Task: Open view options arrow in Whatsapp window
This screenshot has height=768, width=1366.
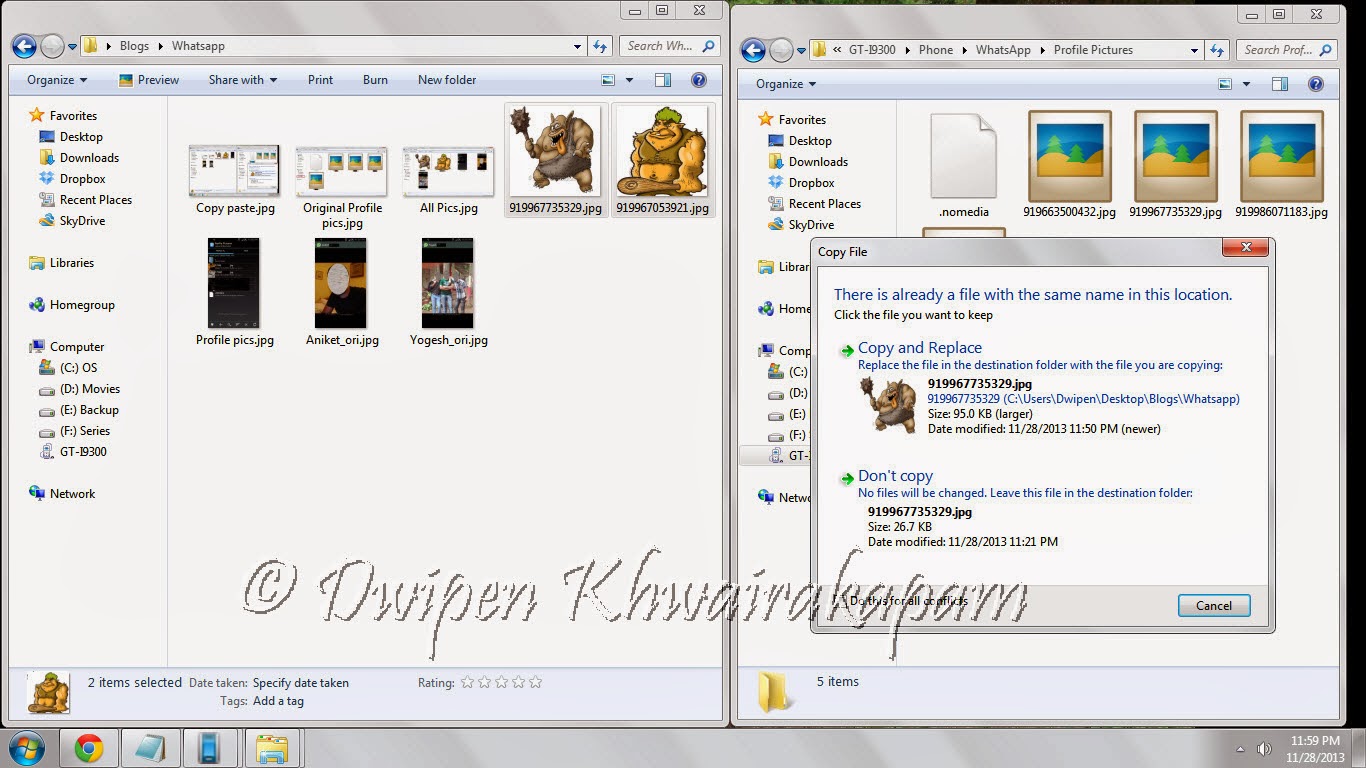Action: (629, 80)
